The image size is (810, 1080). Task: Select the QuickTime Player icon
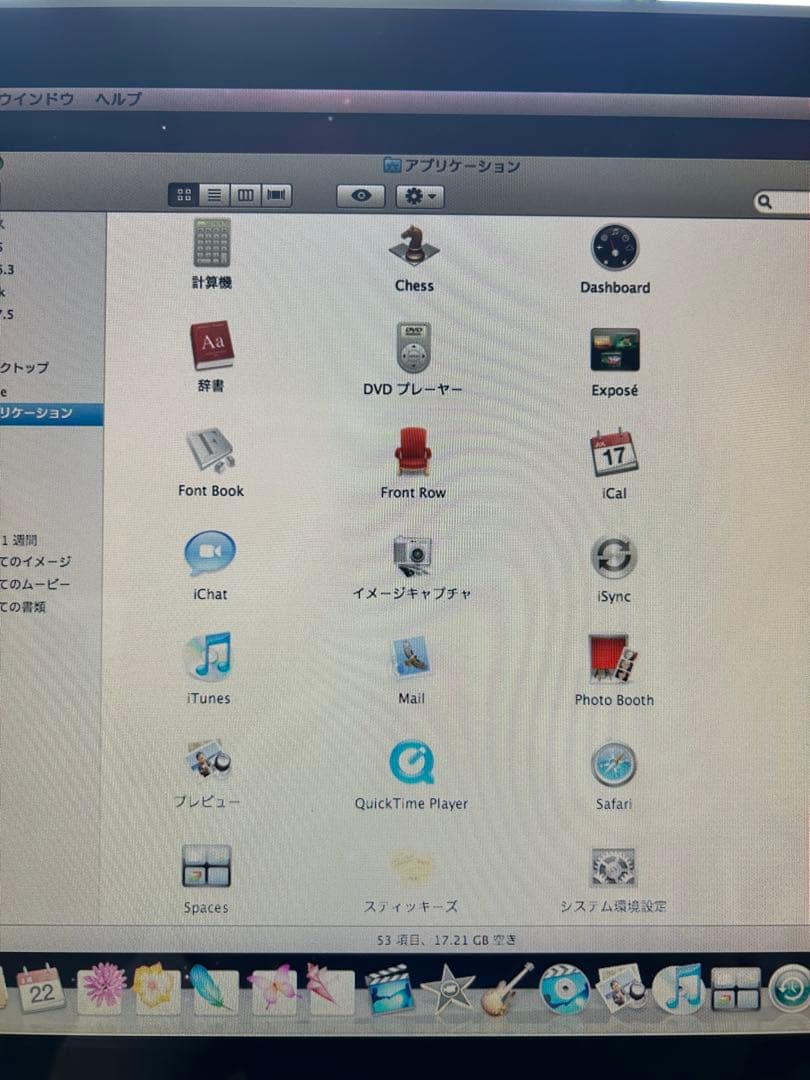411,762
